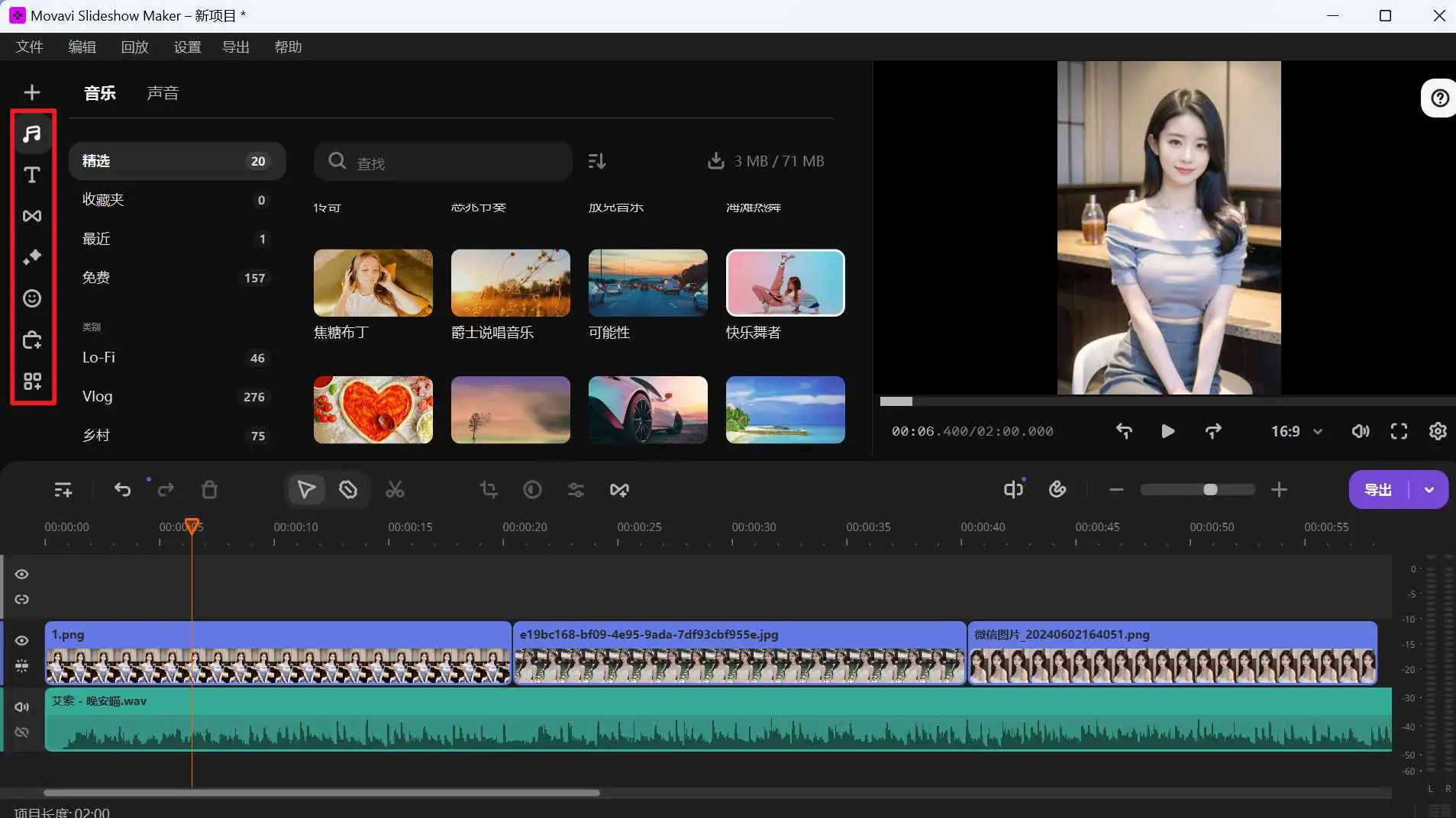This screenshot has width=1456, height=818.
Task: Click the undo arrow above the timeline
Action: click(x=122, y=489)
